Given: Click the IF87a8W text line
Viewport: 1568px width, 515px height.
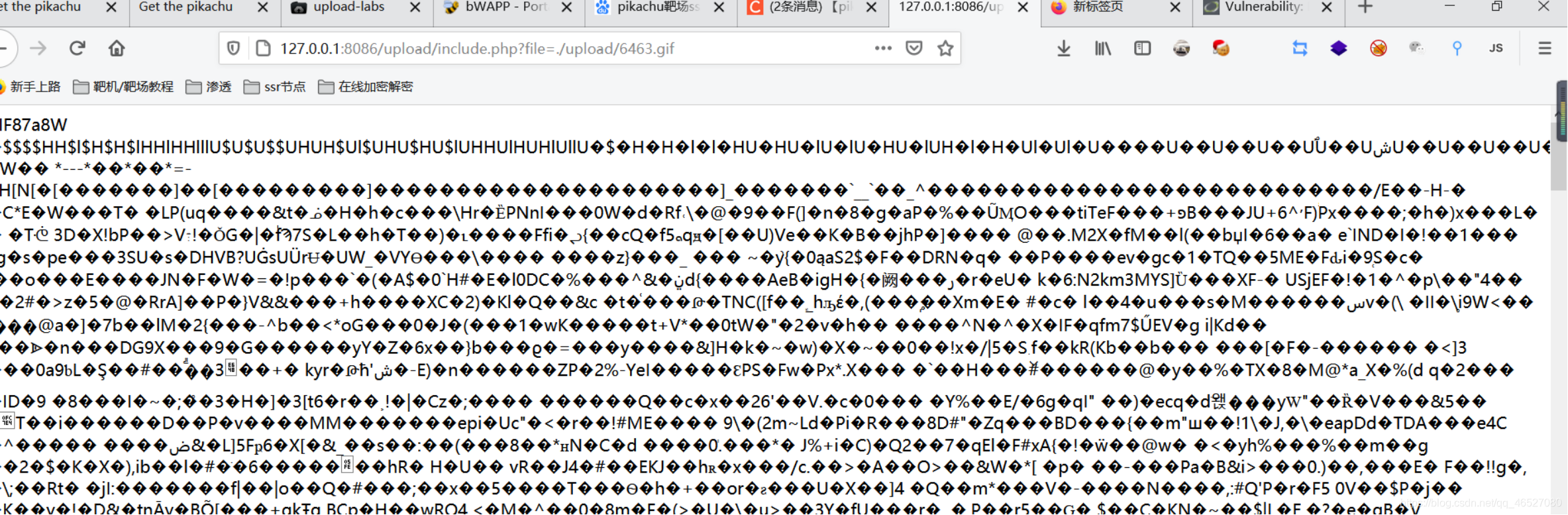Looking at the screenshot, I should click(34, 125).
